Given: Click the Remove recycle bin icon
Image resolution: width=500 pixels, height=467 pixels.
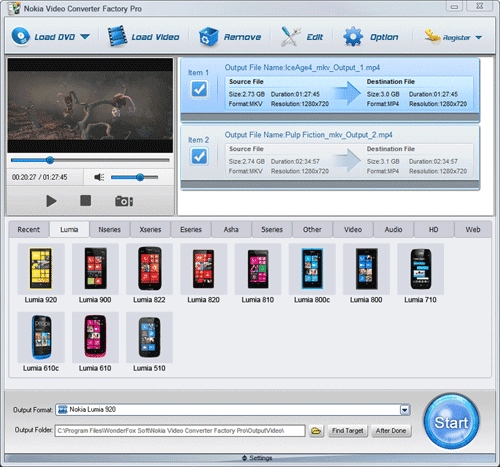Looking at the screenshot, I should point(209,37).
